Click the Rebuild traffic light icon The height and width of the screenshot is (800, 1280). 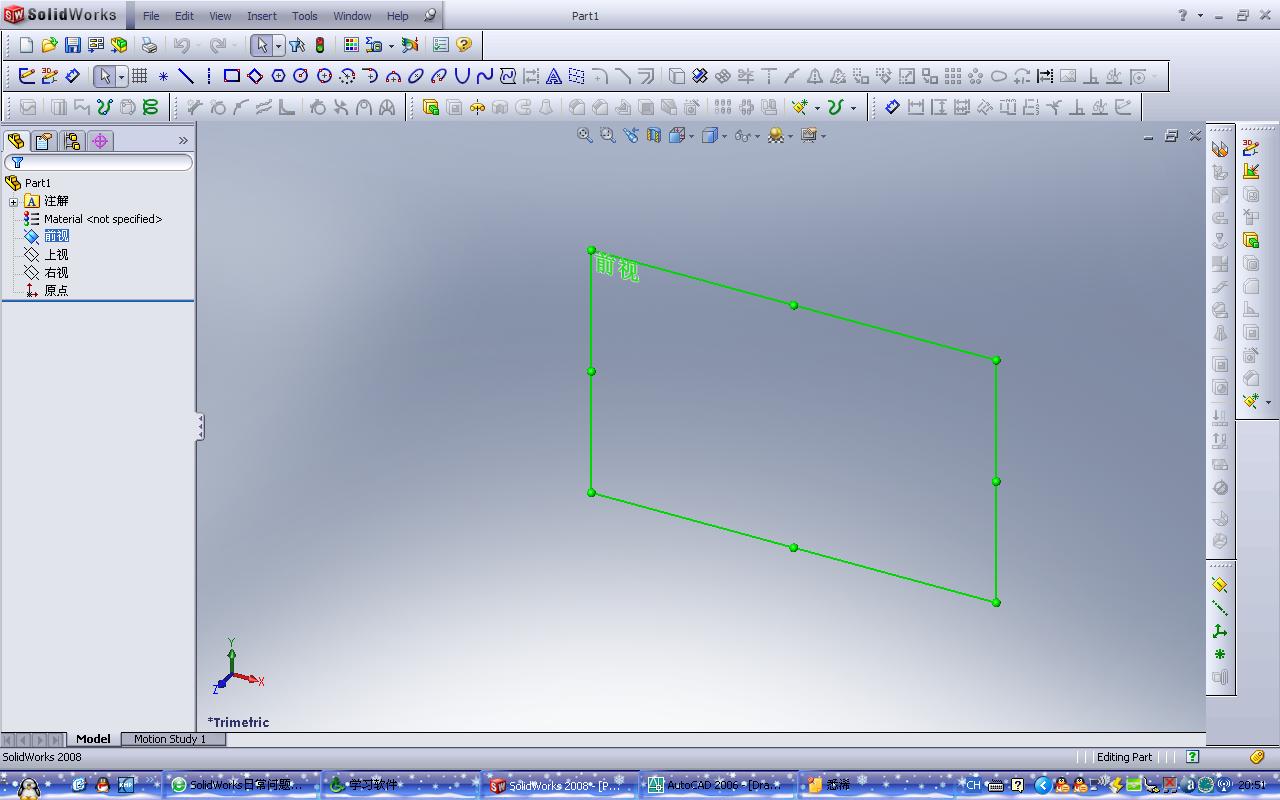(x=320, y=45)
